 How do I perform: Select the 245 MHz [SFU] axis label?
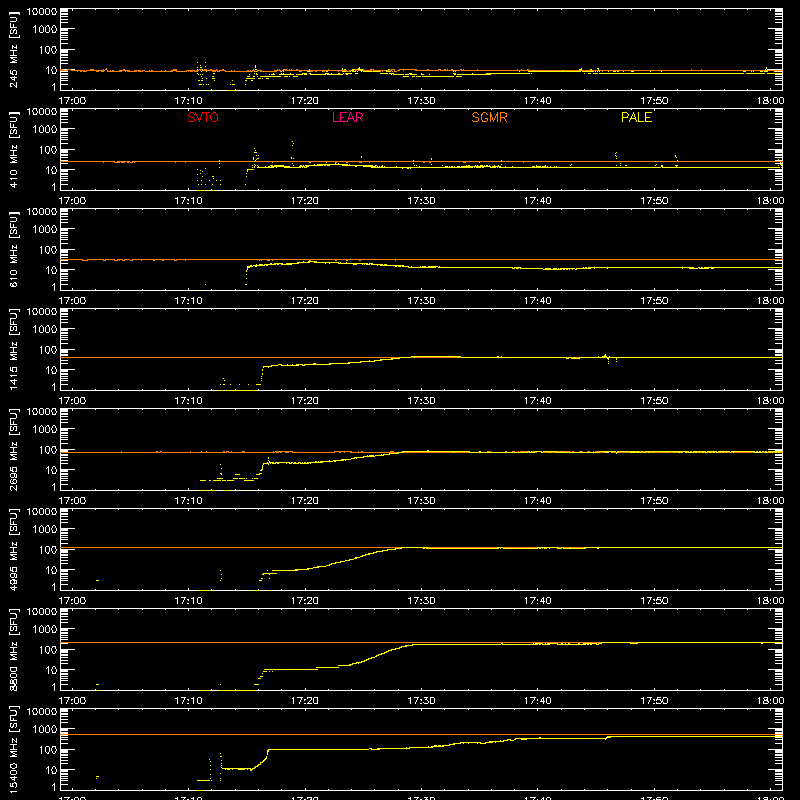[14, 49]
